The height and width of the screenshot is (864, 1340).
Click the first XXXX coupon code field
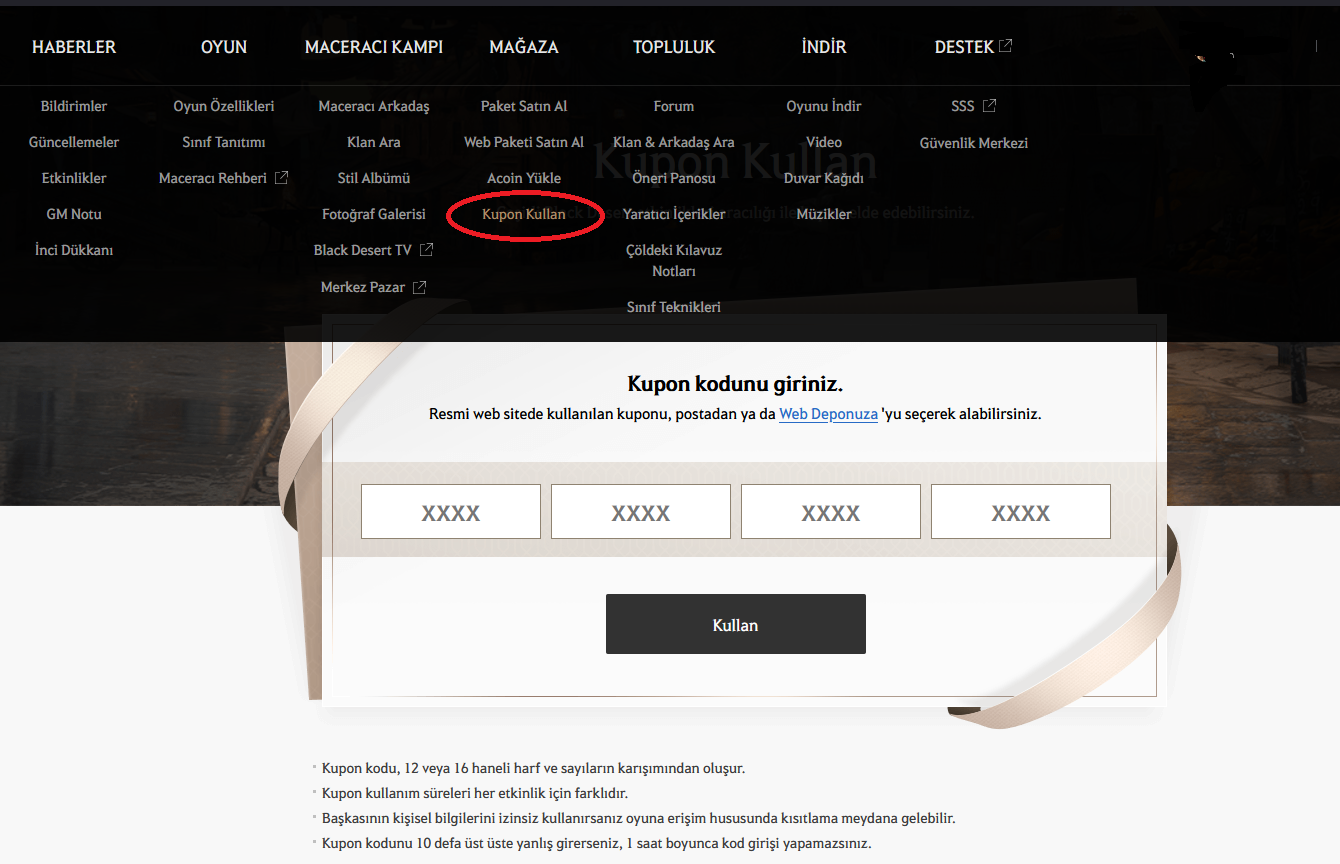[x=450, y=511]
